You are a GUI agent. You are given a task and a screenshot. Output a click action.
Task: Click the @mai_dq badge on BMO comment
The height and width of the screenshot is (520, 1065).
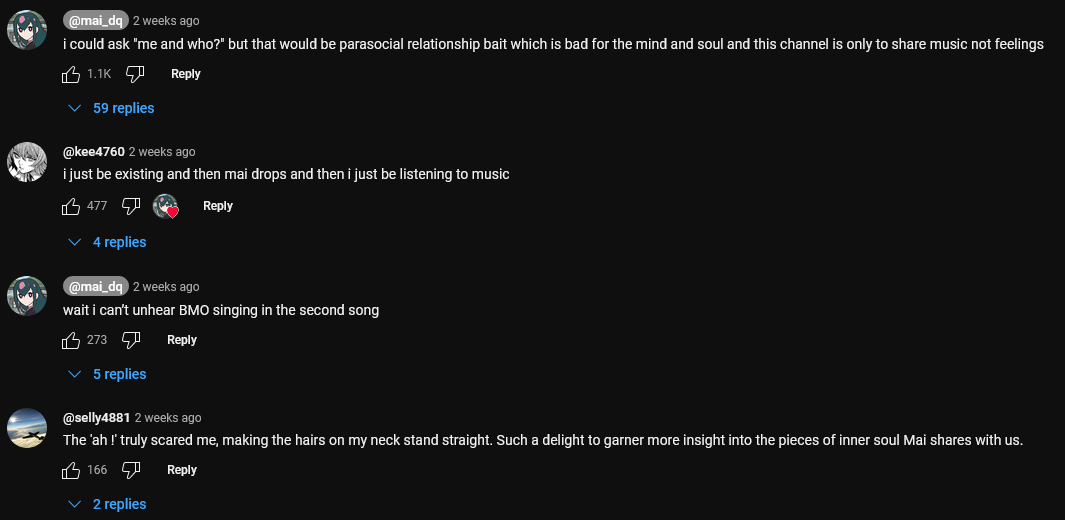(96, 286)
